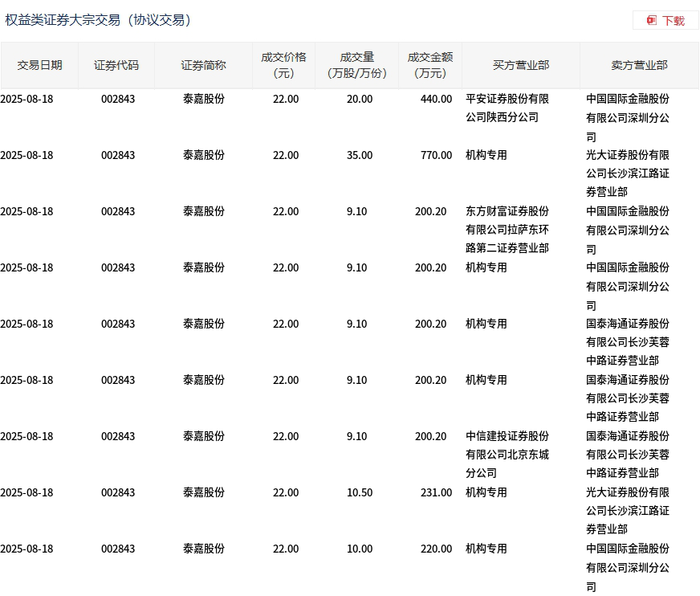Click date 2025-08-18 in the 770.00 row
Viewport: 700px width, 596px height.
point(26,155)
